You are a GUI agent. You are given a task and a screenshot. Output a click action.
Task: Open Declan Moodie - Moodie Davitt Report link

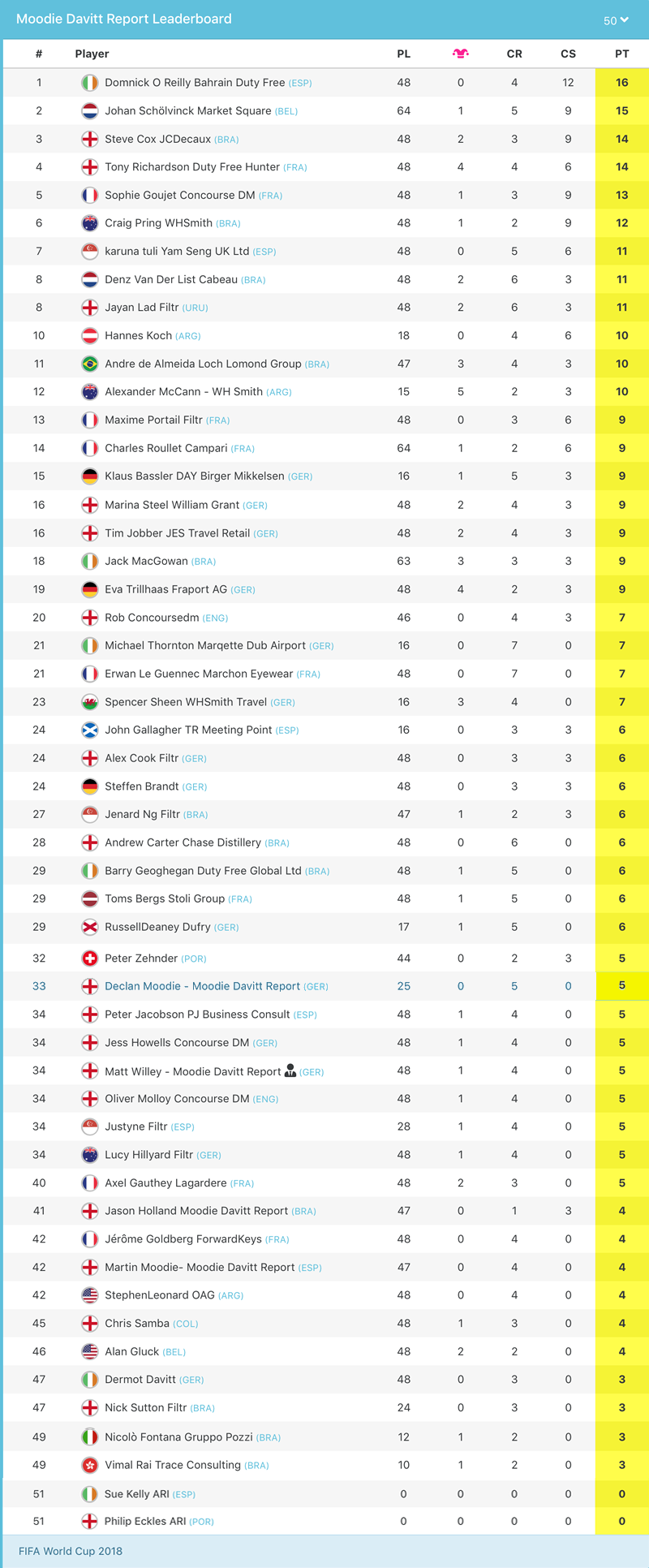[x=202, y=986]
